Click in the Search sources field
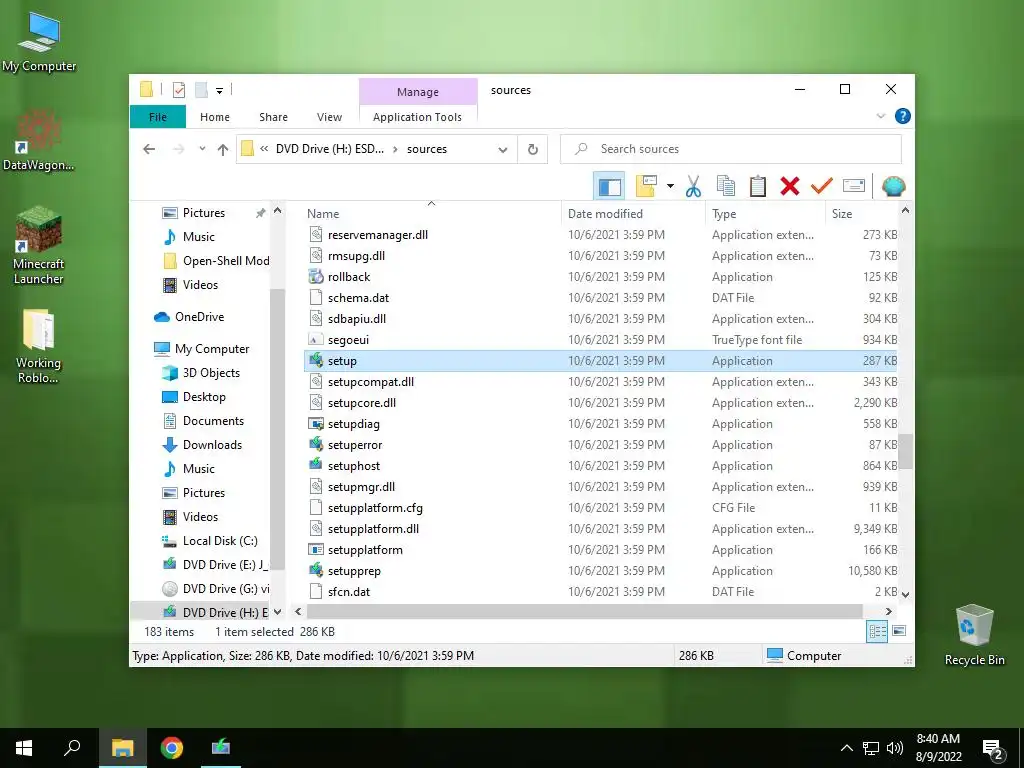The width and height of the screenshot is (1024, 768). (731, 150)
